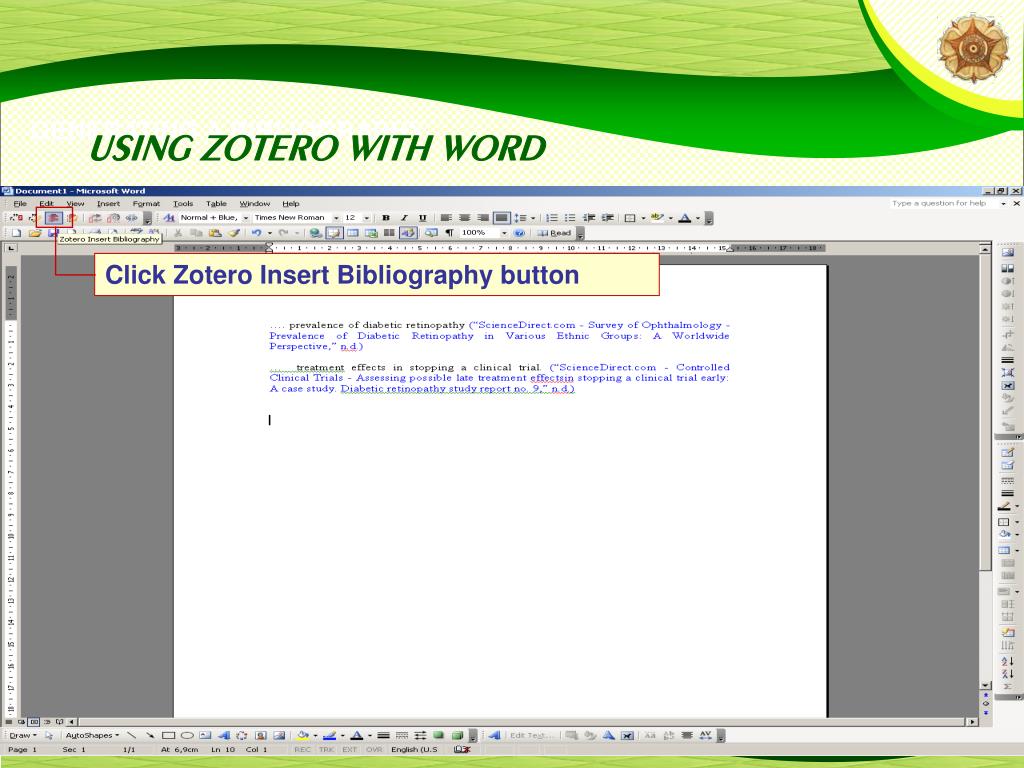This screenshot has width=1024, height=768.
Task: Open the Draw menu dropdown
Action: point(23,735)
